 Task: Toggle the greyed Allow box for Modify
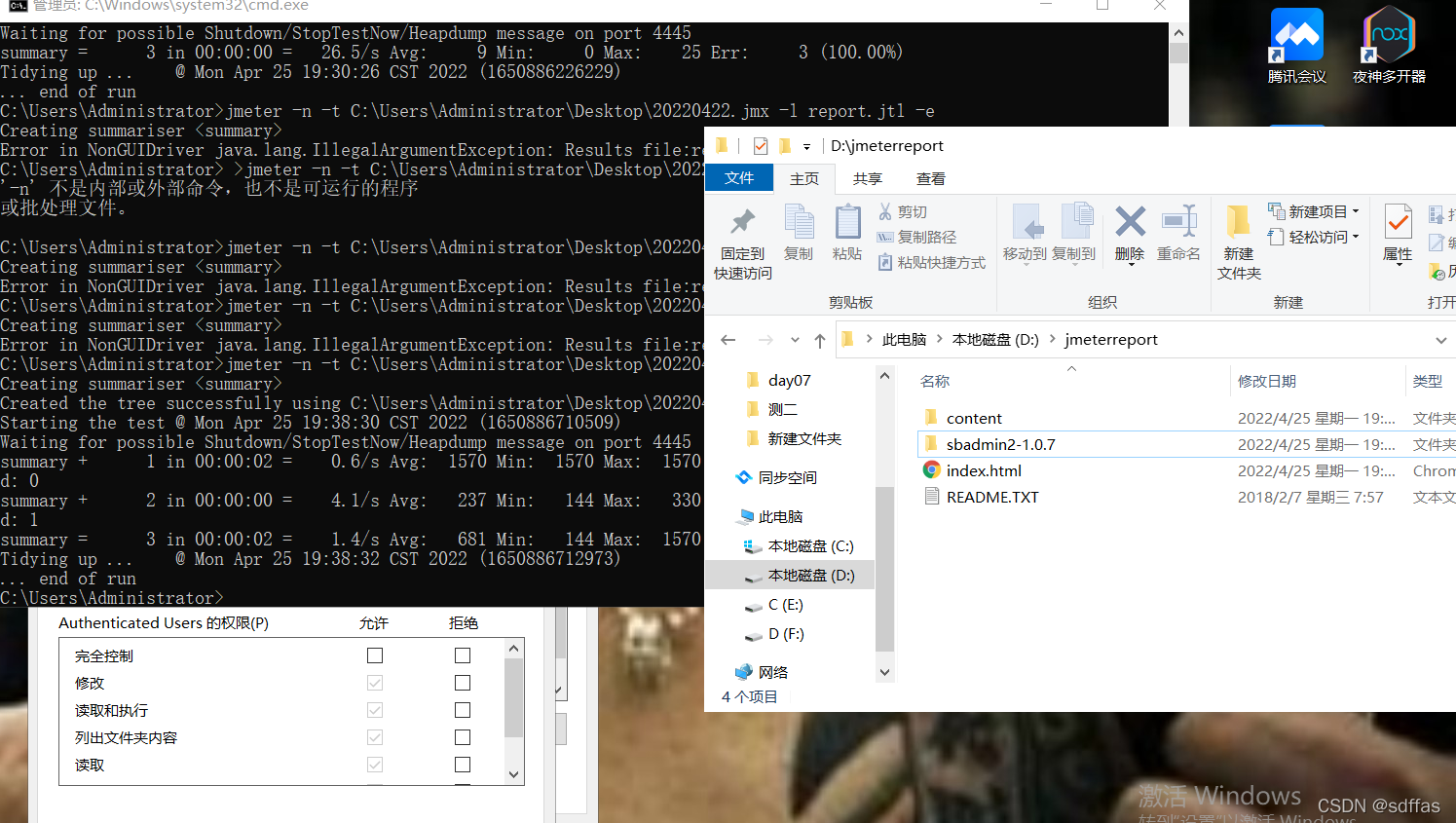click(375, 683)
